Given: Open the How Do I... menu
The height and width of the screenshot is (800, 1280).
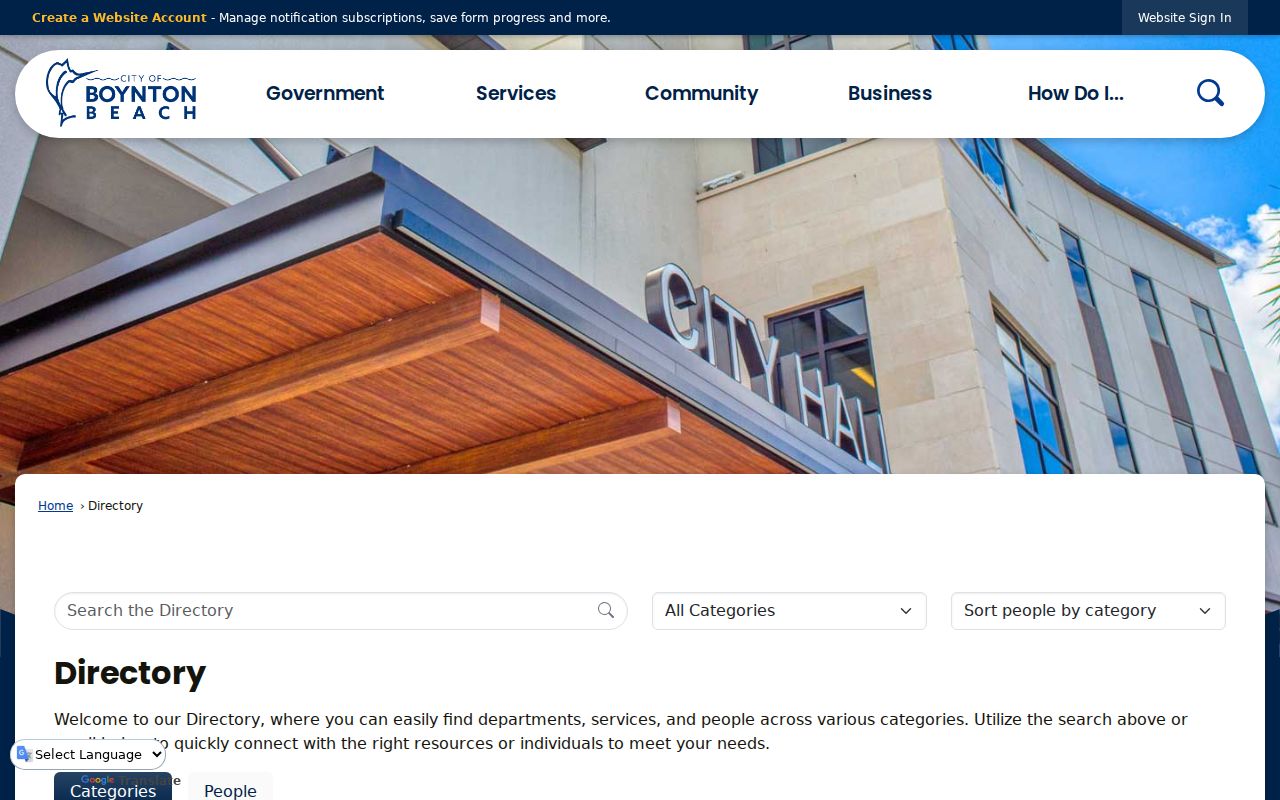Looking at the screenshot, I should coord(1076,93).
